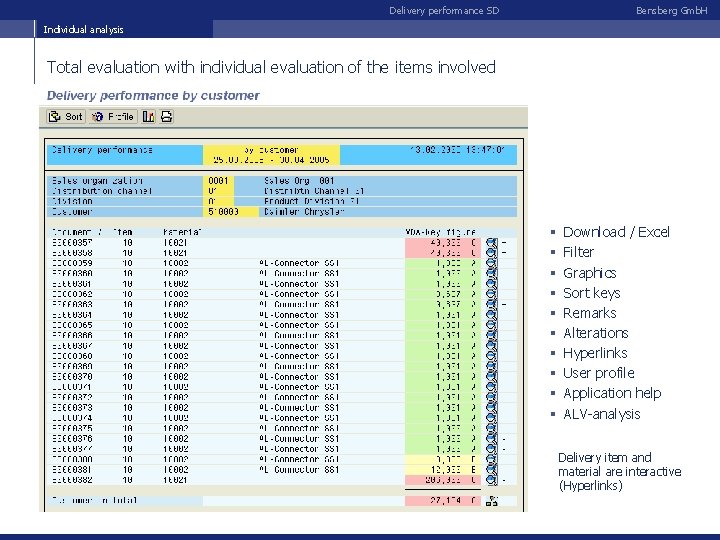
Task: Select the Individual analysis header tab
Action: (x=83, y=29)
